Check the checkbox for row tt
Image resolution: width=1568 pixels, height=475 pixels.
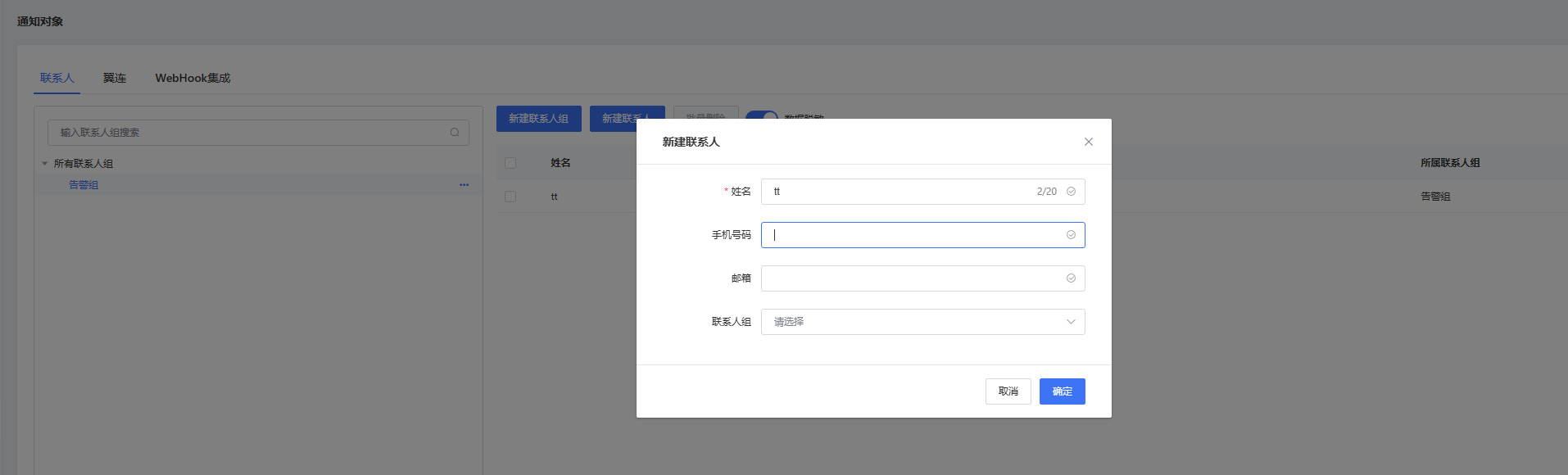(x=510, y=197)
